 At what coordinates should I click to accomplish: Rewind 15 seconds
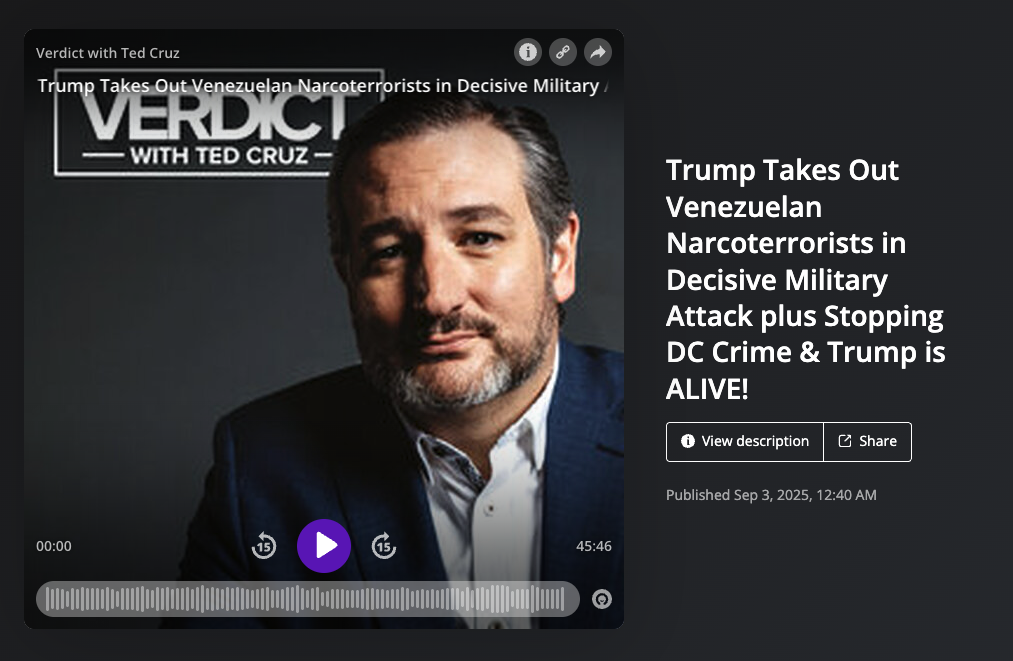coord(264,546)
